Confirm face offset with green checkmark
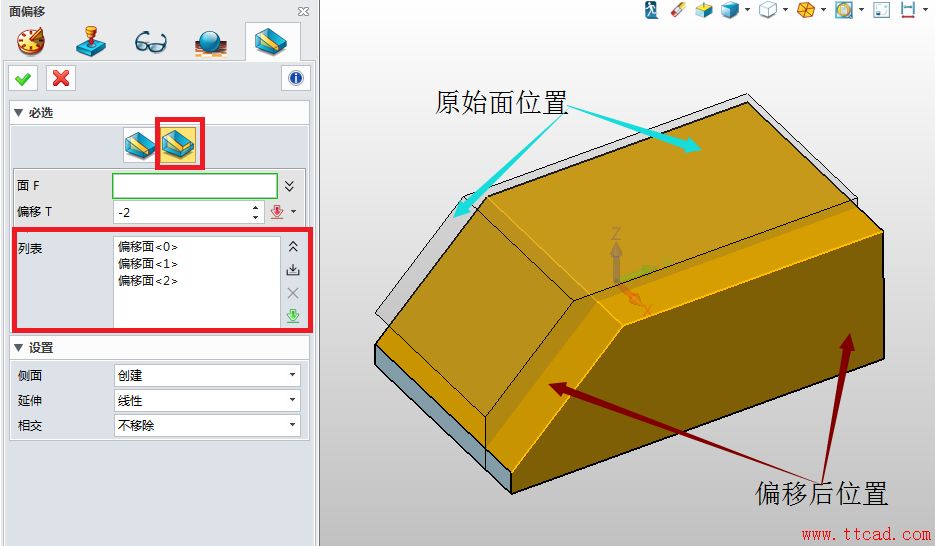This screenshot has height=546, width=935. pos(23,79)
